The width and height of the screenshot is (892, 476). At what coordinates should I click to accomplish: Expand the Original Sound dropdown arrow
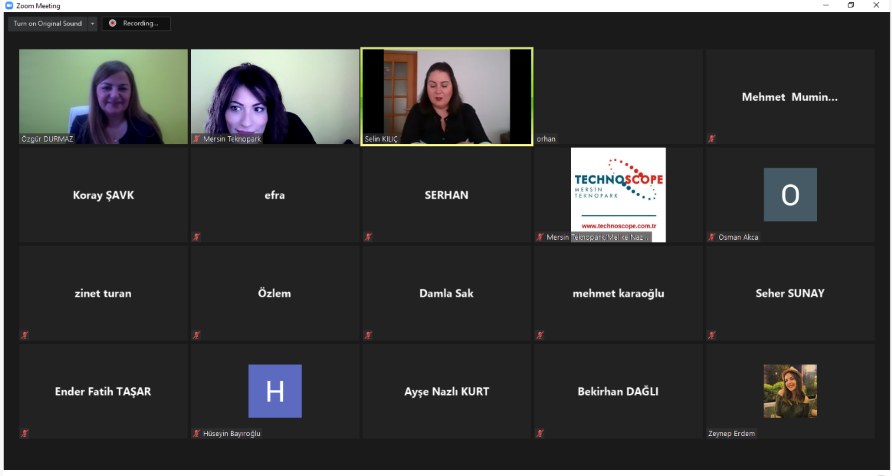[92, 23]
